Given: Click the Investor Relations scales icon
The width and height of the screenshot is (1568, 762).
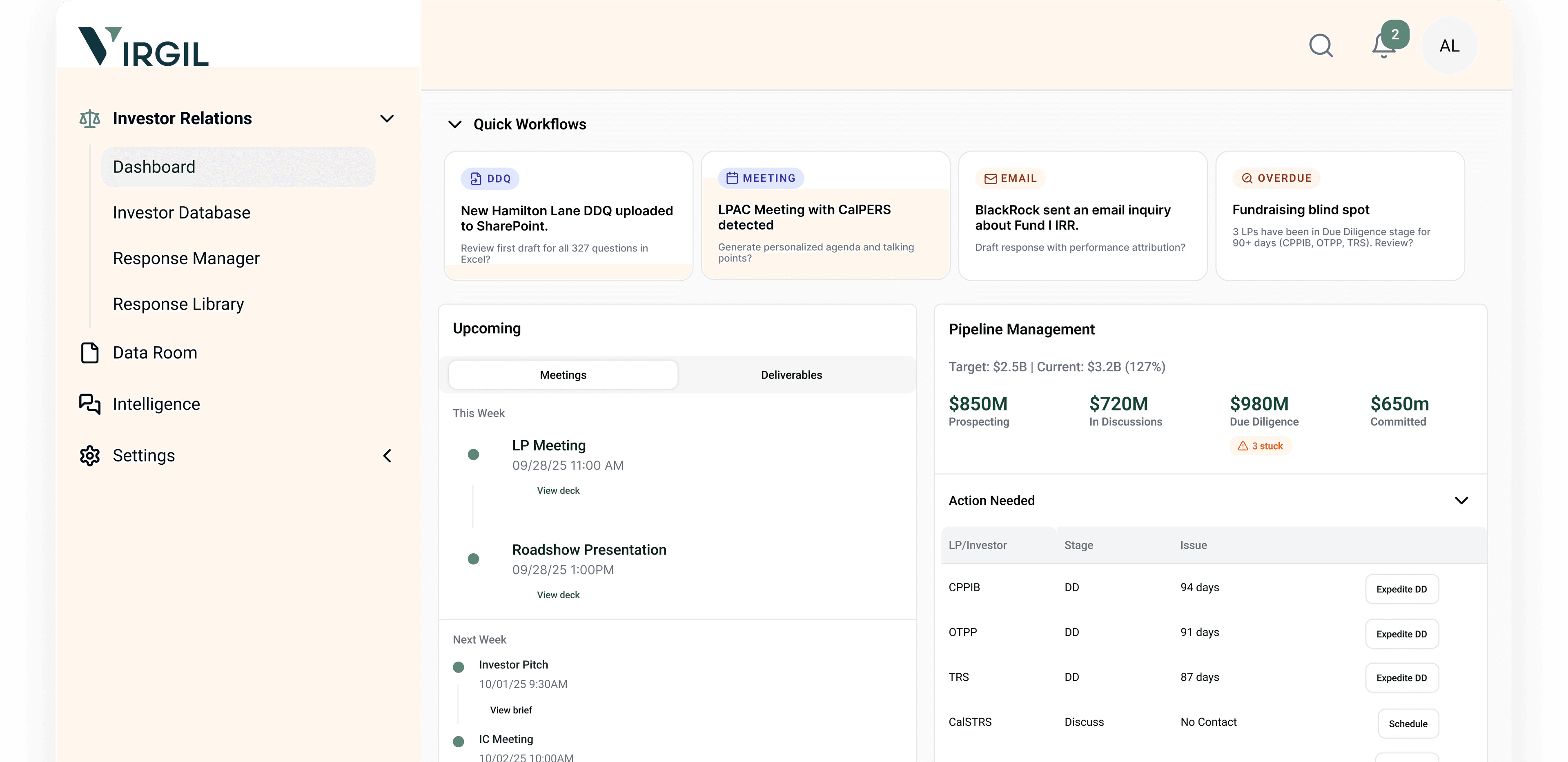Looking at the screenshot, I should tap(89, 118).
